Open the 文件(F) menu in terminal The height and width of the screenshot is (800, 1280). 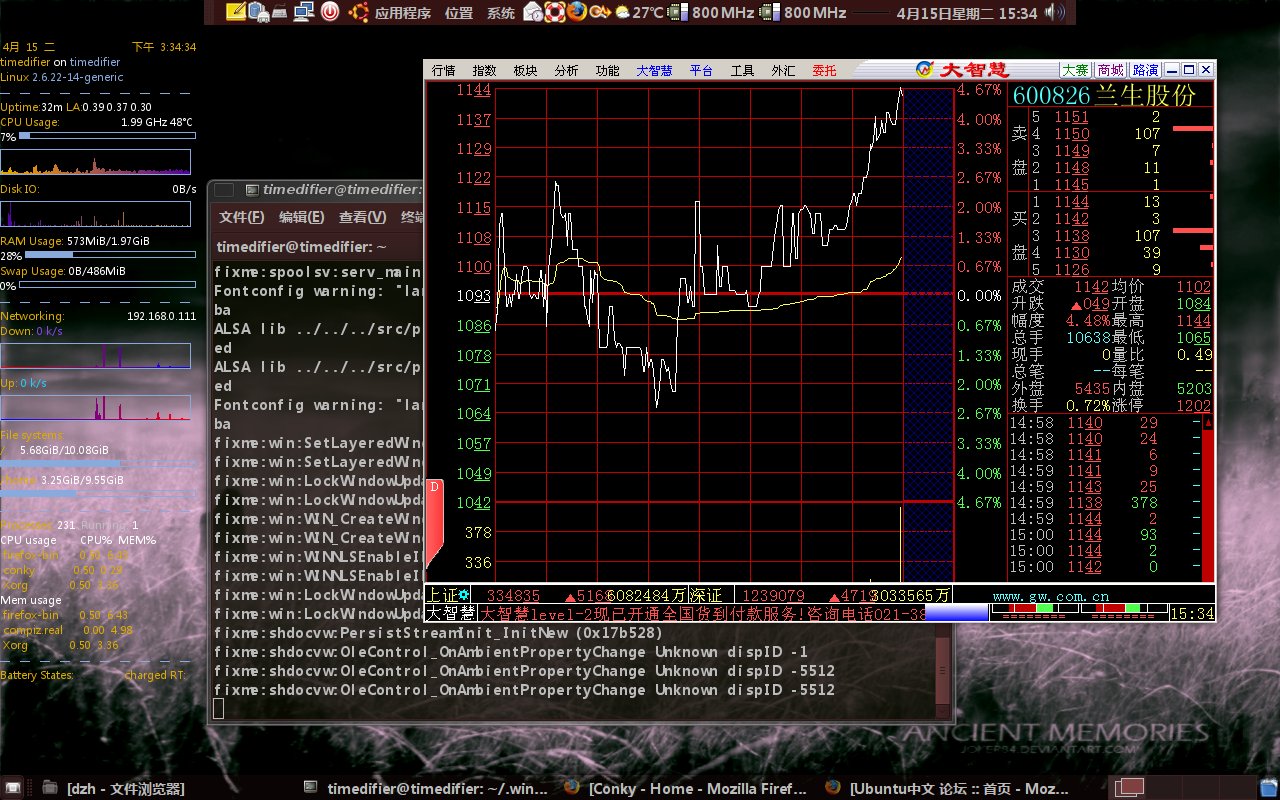(242, 217)
